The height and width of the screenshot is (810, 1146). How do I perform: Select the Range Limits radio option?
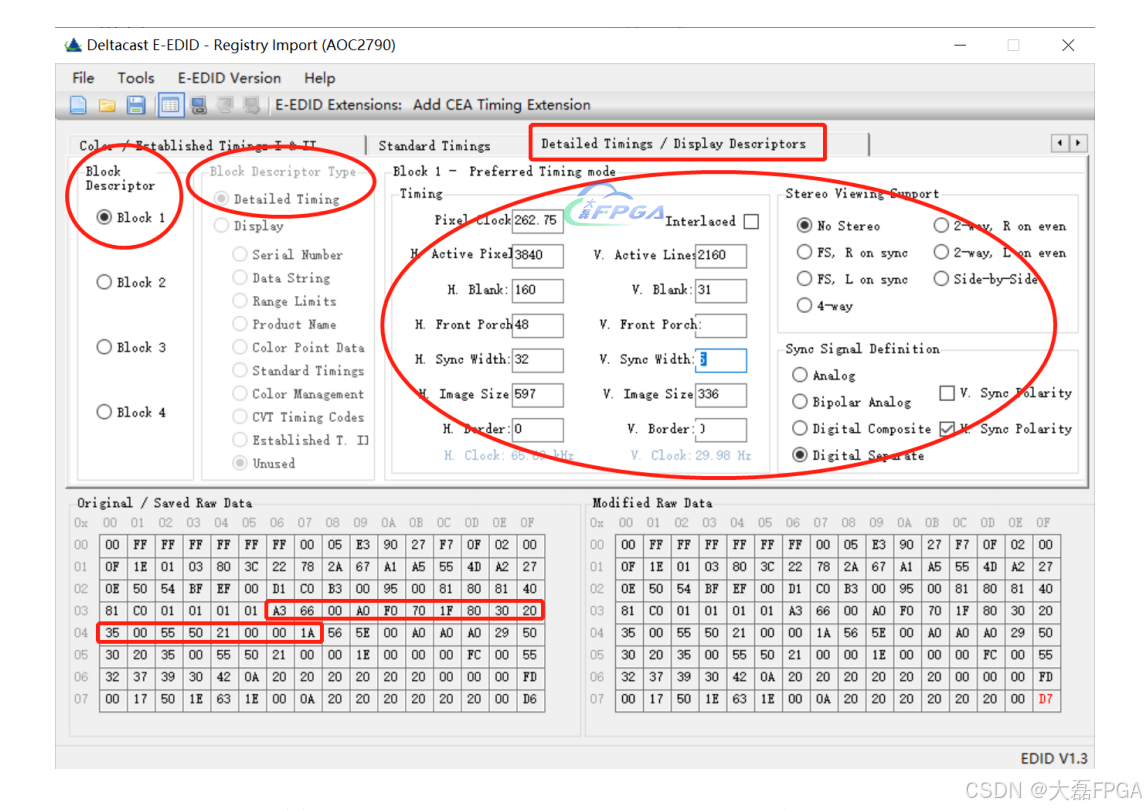[x=240, y=301]
